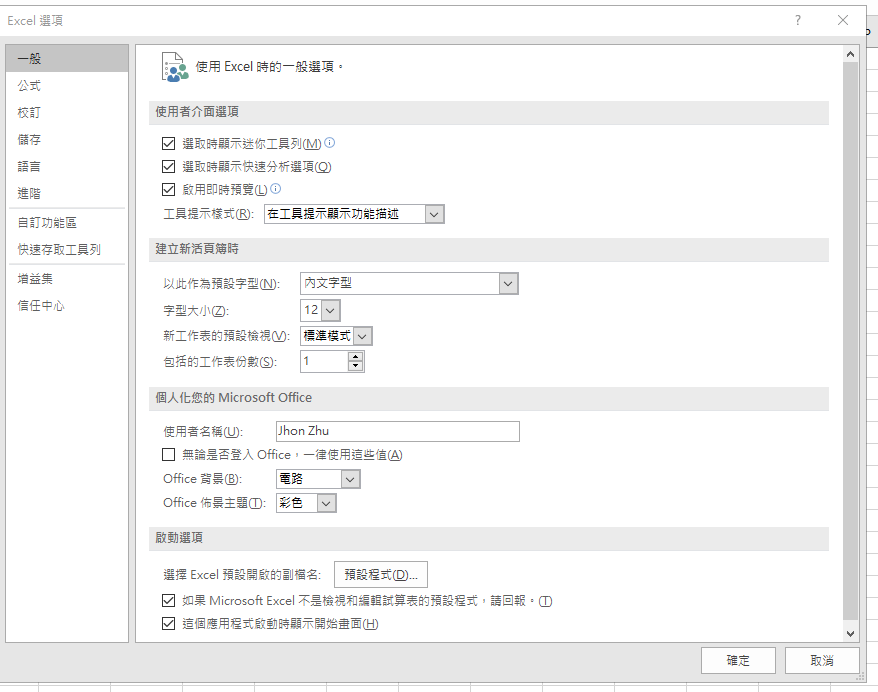Open the 增益集 category
878x692 pixels.
67,279
